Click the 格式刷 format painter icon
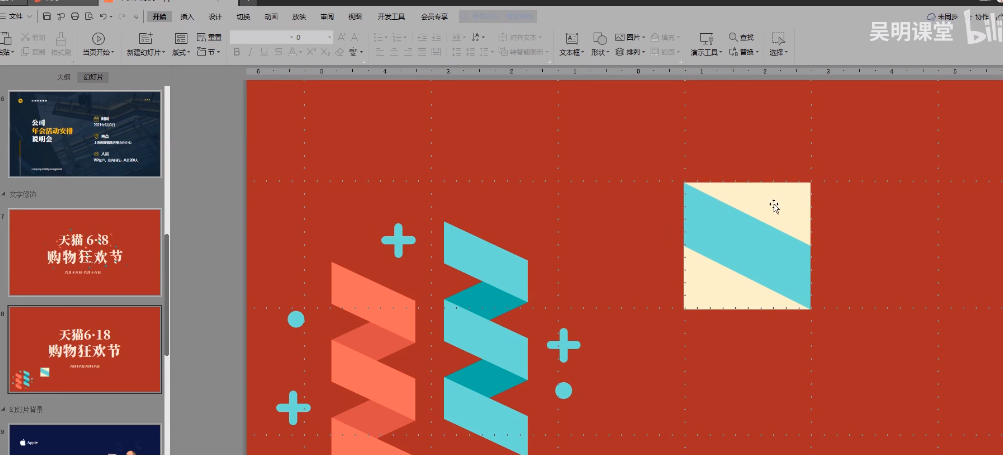This screenshot has height=455, width=1003. click(61, 39)
